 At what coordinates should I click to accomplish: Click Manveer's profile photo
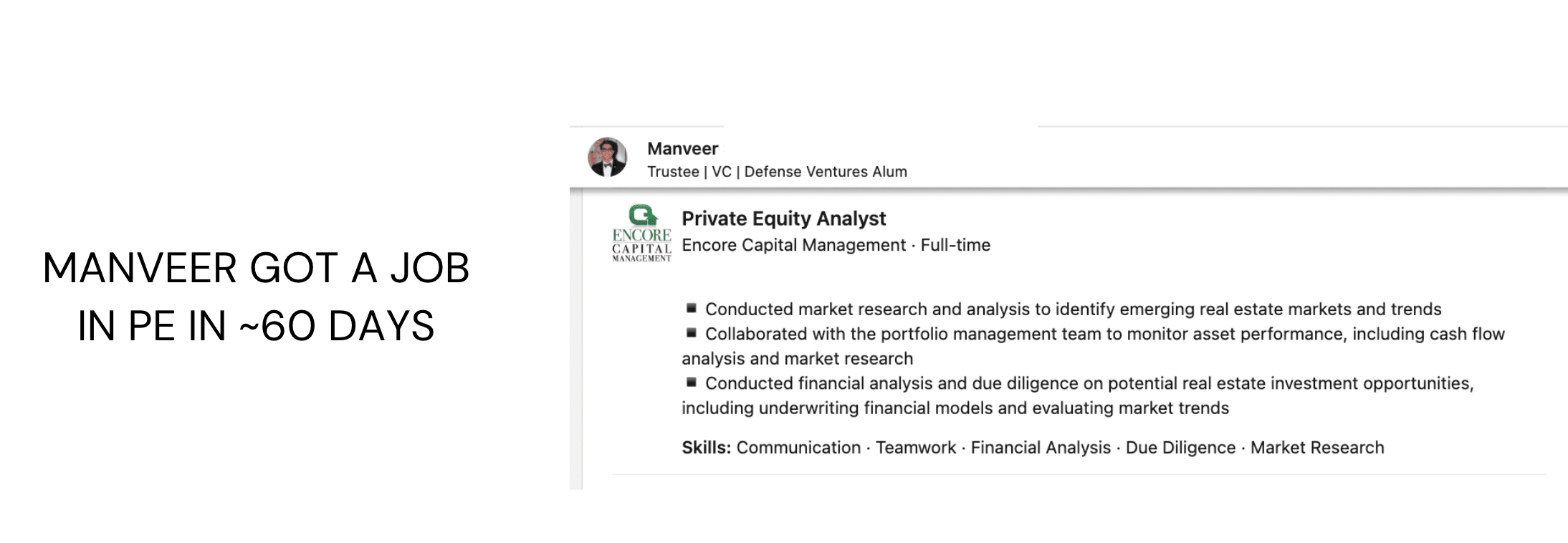[607, 157]
